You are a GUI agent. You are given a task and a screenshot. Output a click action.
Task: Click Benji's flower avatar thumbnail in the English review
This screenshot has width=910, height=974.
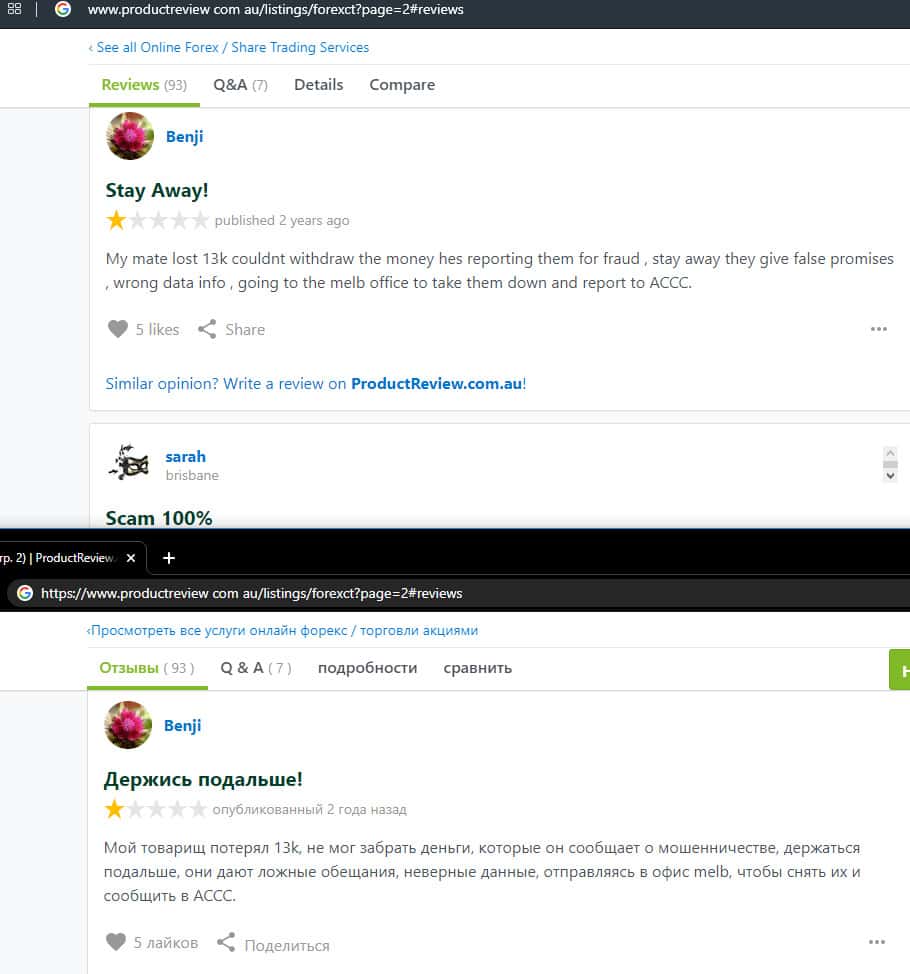click(130, 136)
